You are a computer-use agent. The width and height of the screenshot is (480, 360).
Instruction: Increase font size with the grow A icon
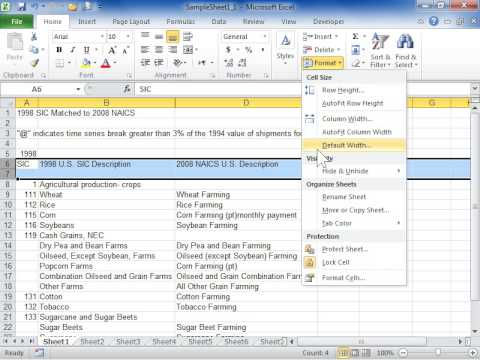pyautogui.click(x=112, y=50)
